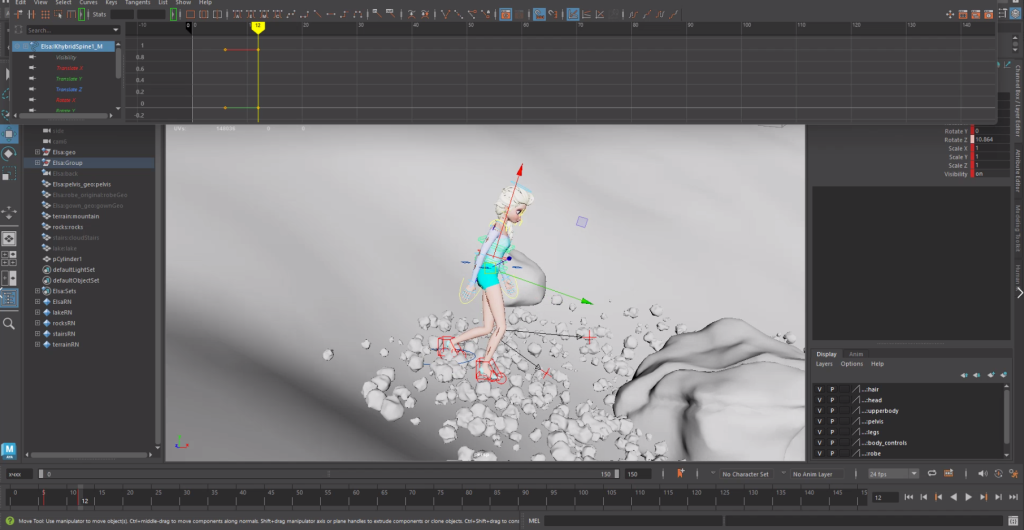Open the Layers menu in layer editor
Image resolution: width=1024 pixels, height=530 pixels.
(824, 364)
